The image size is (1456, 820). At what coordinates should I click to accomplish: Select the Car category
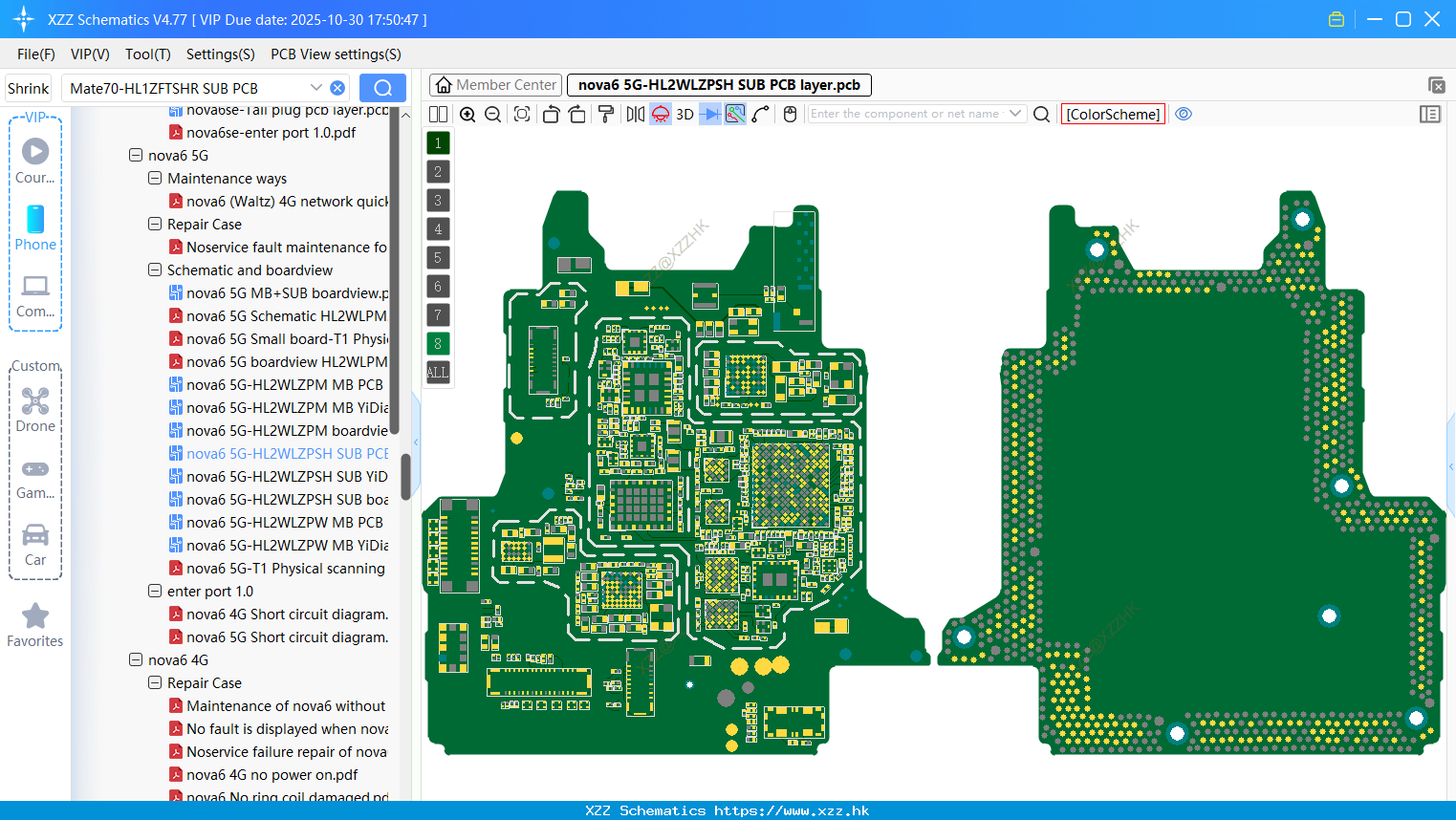pos(35,545)
